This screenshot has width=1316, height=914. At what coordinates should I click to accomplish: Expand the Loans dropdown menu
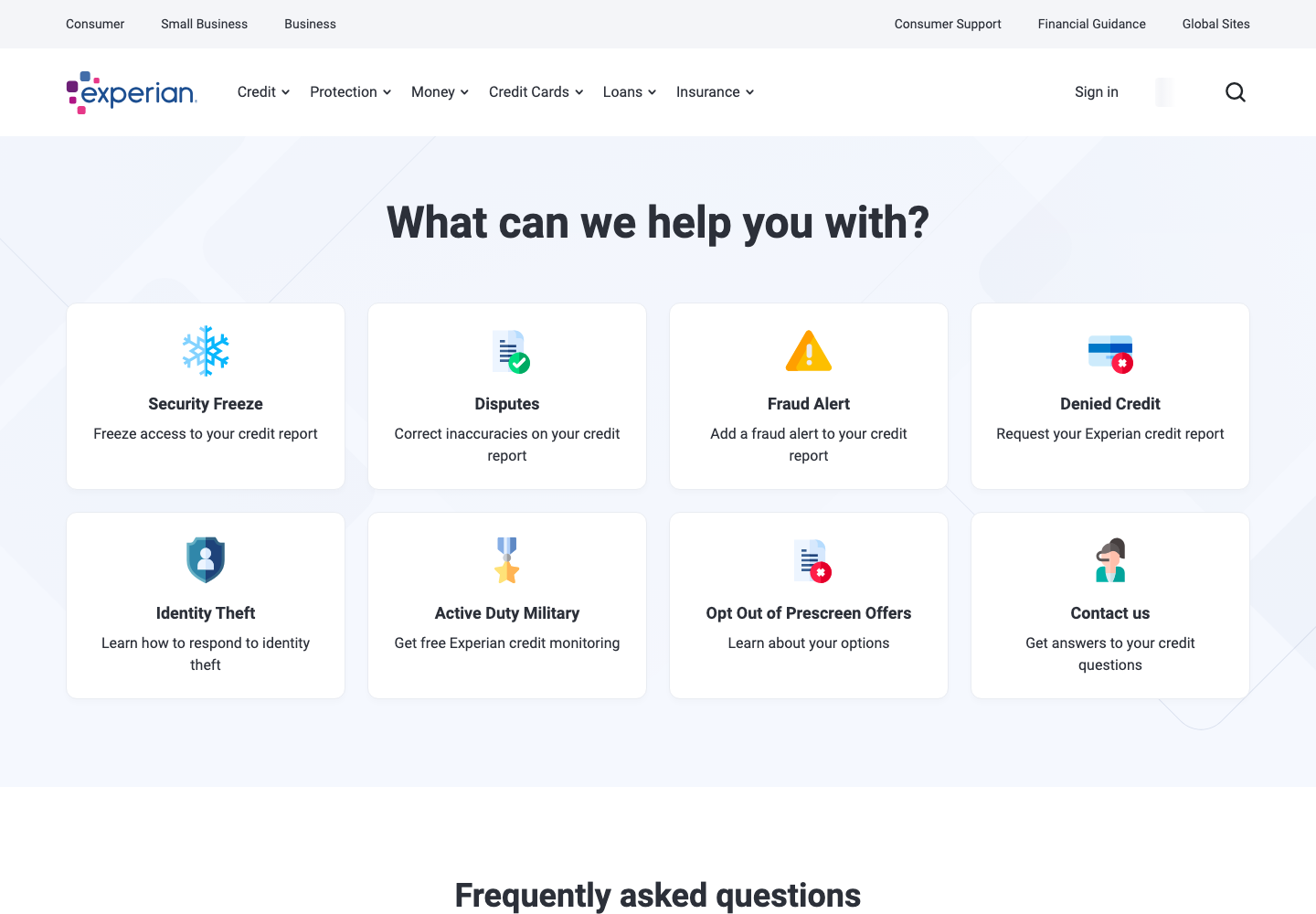pos(630,92)
